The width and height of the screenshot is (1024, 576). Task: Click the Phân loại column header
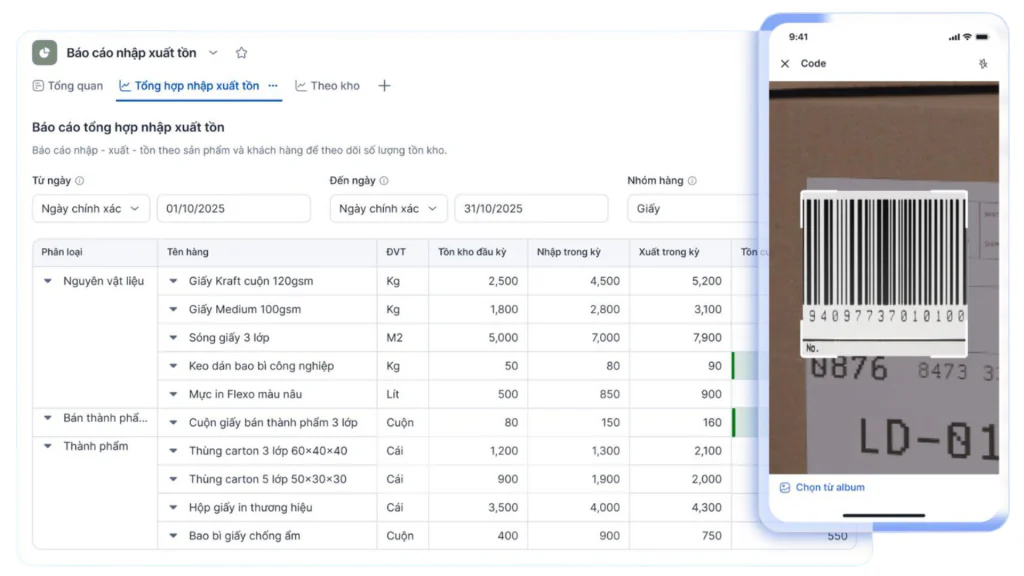(x=95, y=252)
